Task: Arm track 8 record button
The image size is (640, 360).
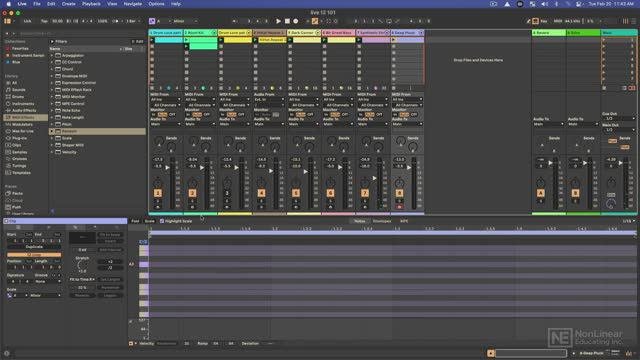Action: coord(399,207)
